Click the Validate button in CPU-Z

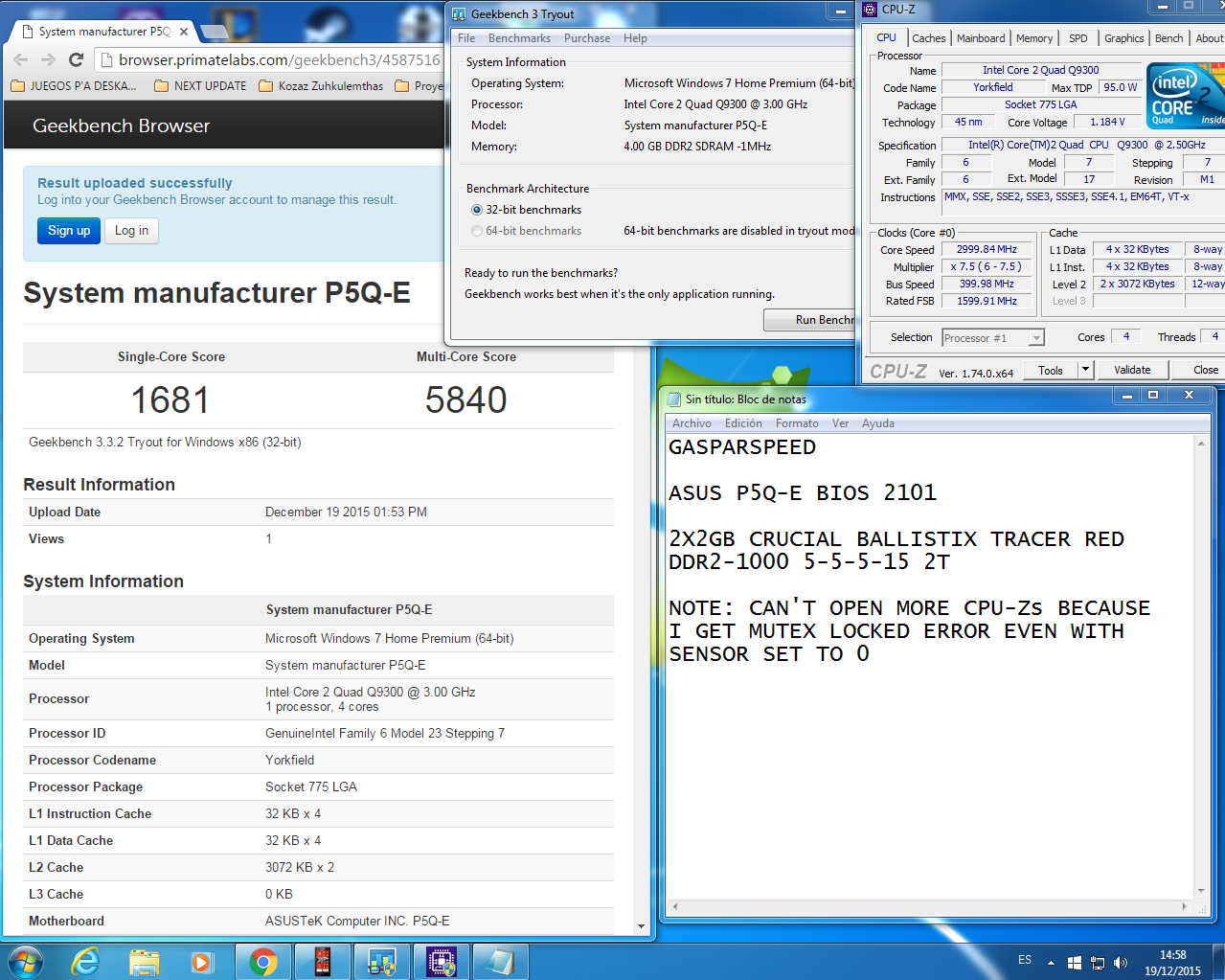1132,370
